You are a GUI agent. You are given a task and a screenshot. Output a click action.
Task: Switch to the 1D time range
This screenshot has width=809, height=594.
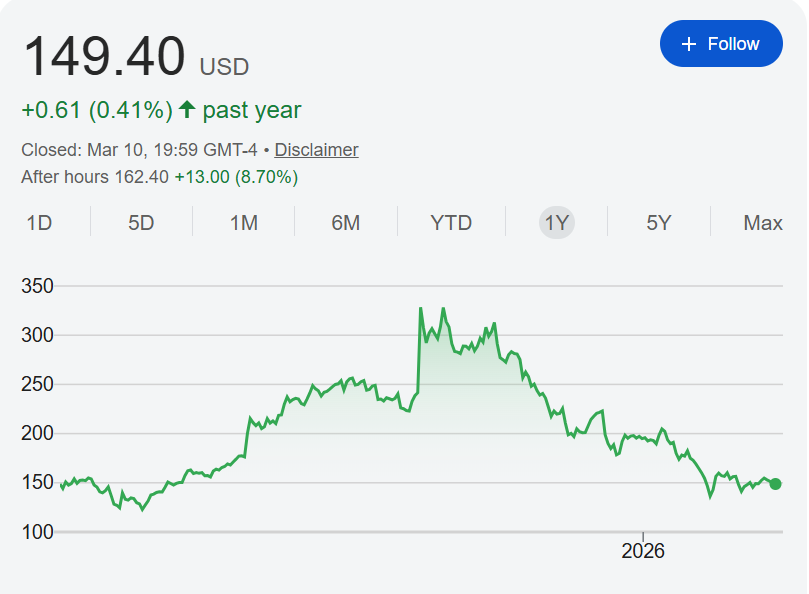tap(39, 222)
